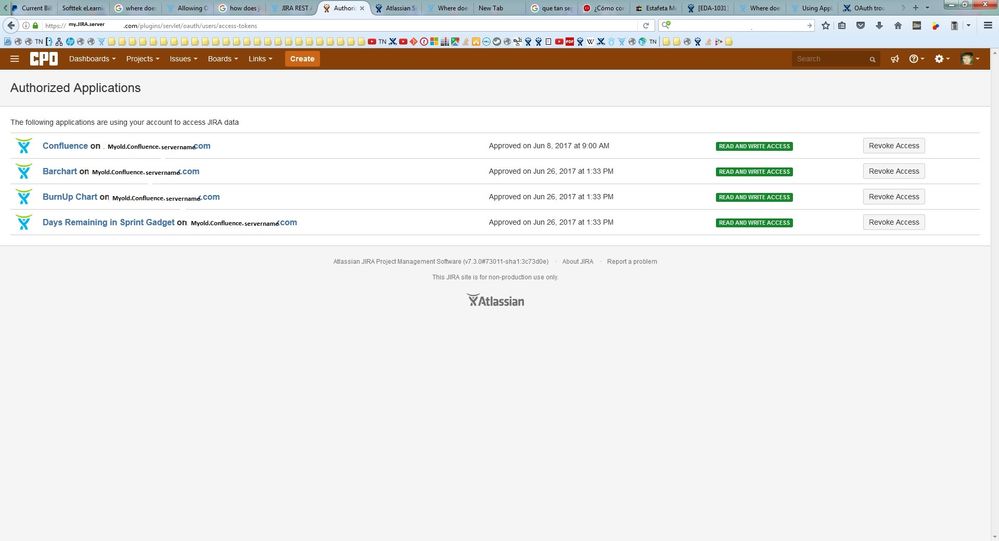Click the icon beside Barchart row

[24, 171]
